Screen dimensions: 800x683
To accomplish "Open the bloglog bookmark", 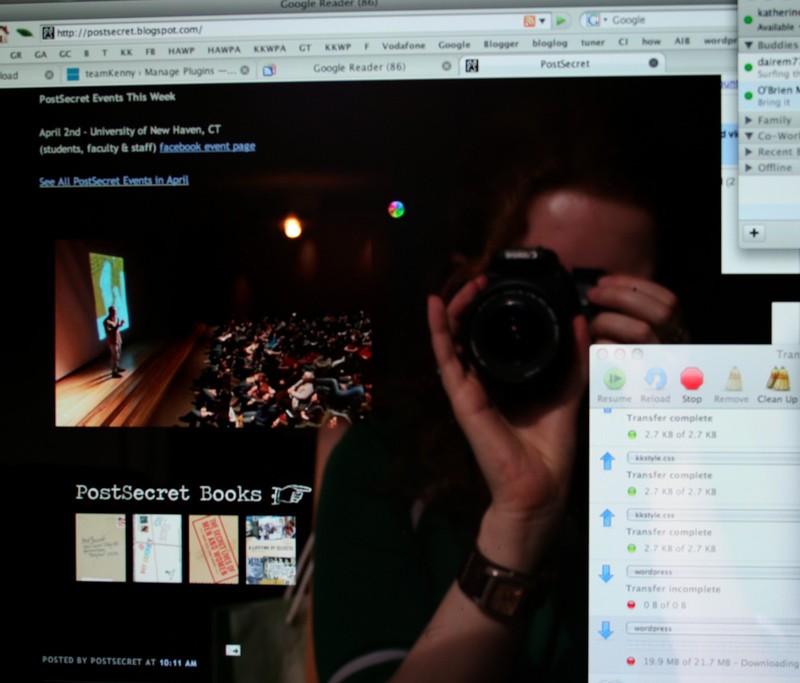I will [549, 43].
